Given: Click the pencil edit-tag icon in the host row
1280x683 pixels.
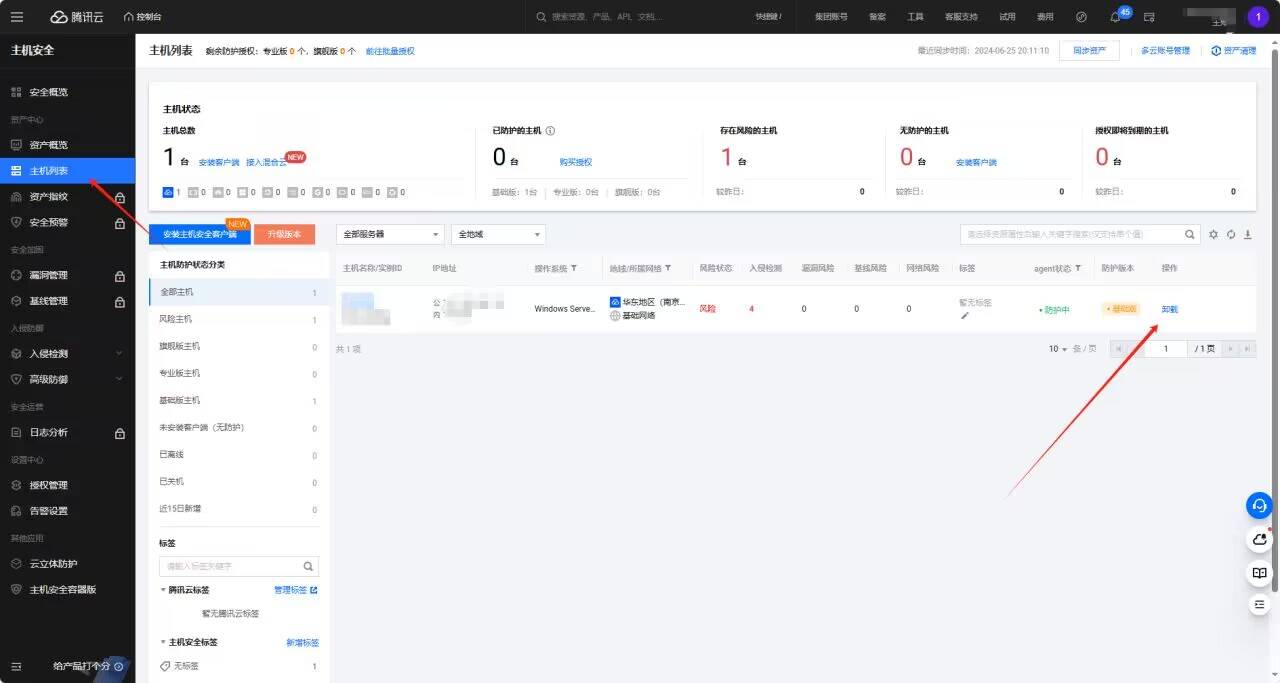Looking at the screenshot, I should [965, 316].
